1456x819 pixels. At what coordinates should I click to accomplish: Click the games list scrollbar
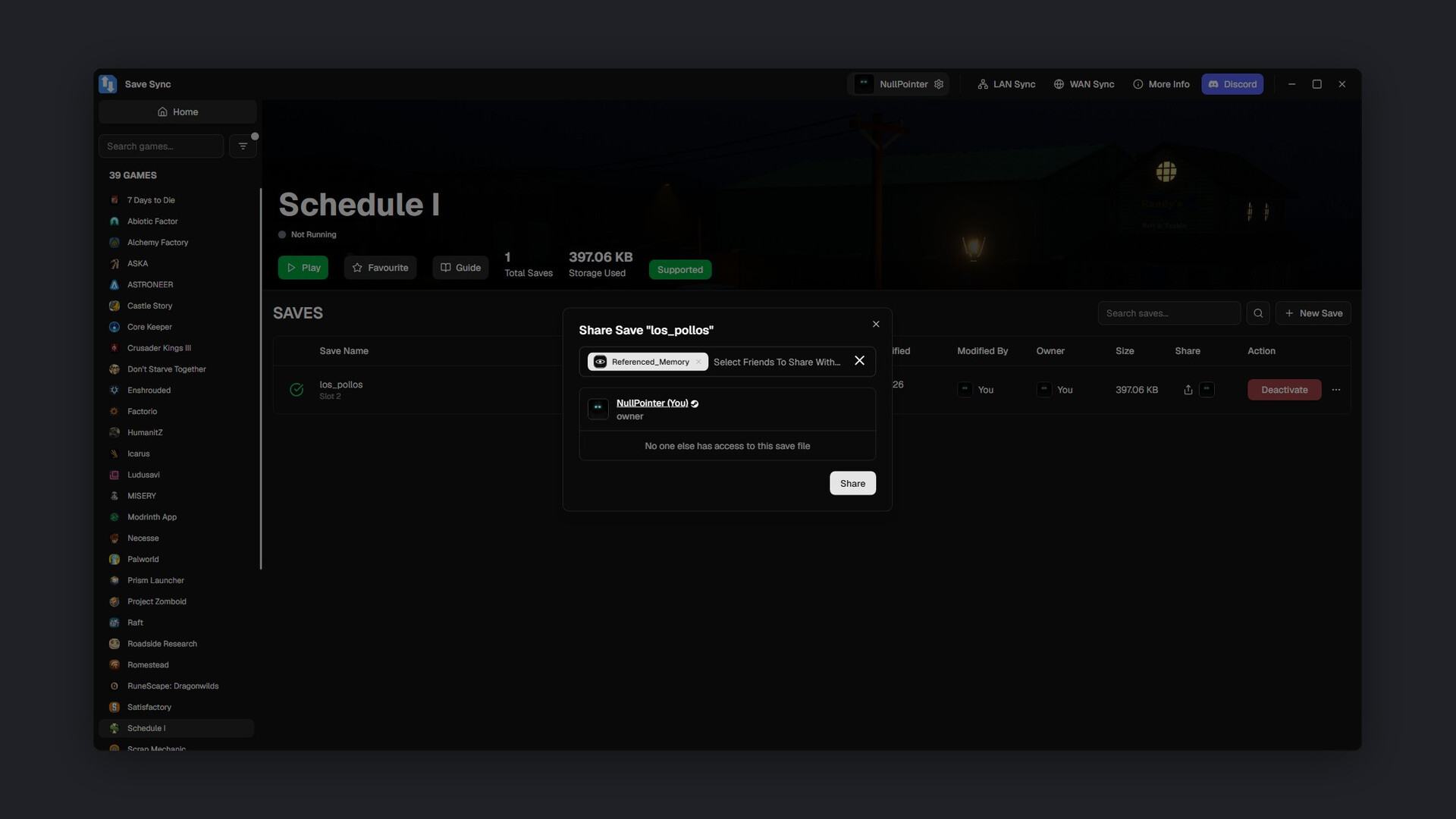click(x=260, y=379)
